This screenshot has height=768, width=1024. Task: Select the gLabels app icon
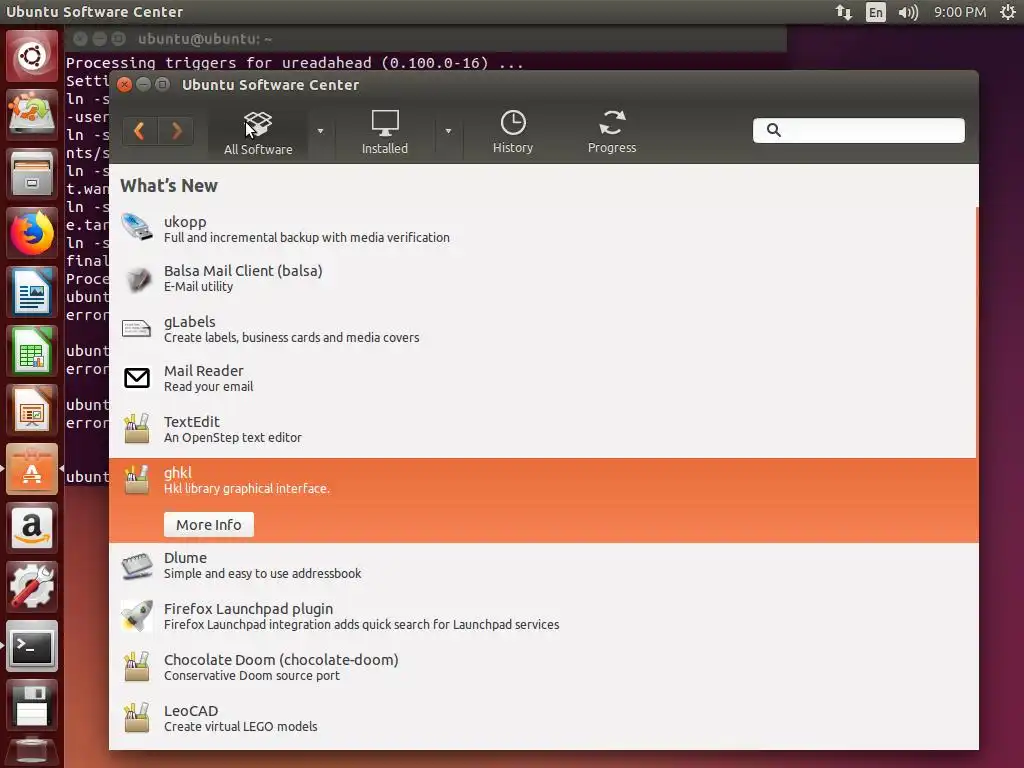click(x=136, y=328)
